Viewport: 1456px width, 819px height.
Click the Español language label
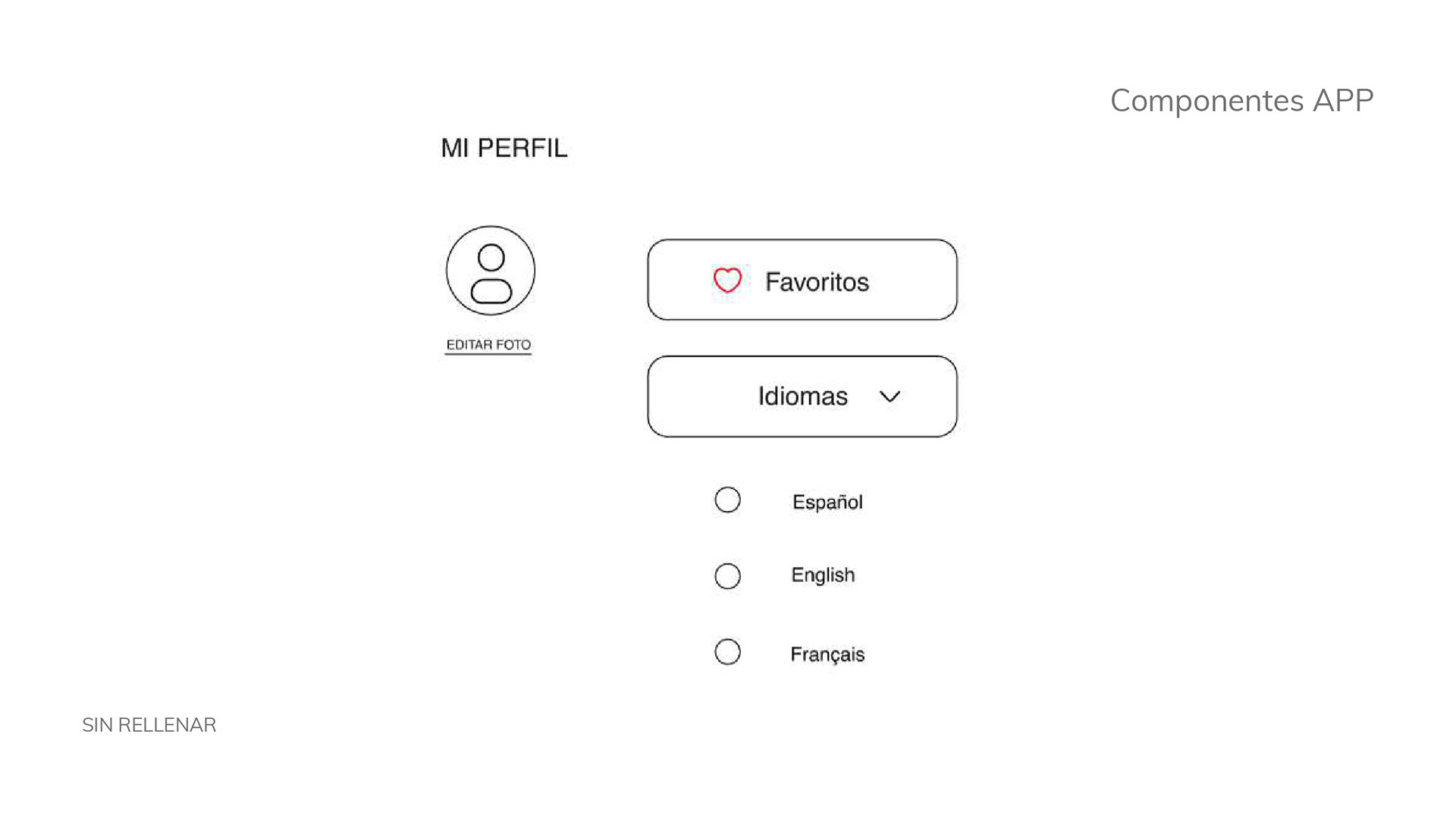pyautogui.click(x=827, y=502)
